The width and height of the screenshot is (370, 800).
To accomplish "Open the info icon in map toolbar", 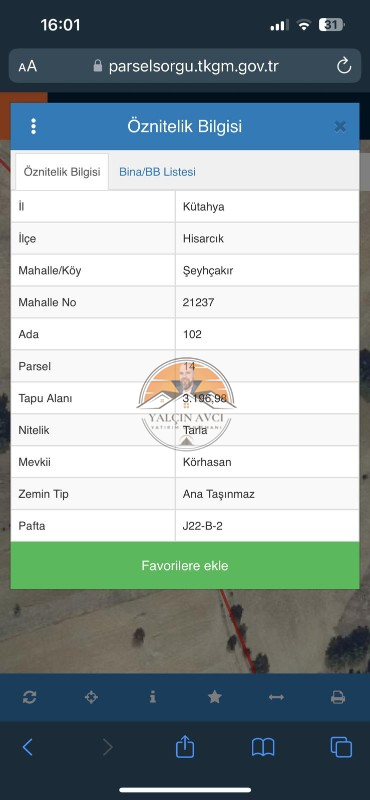I will point(153,697).
